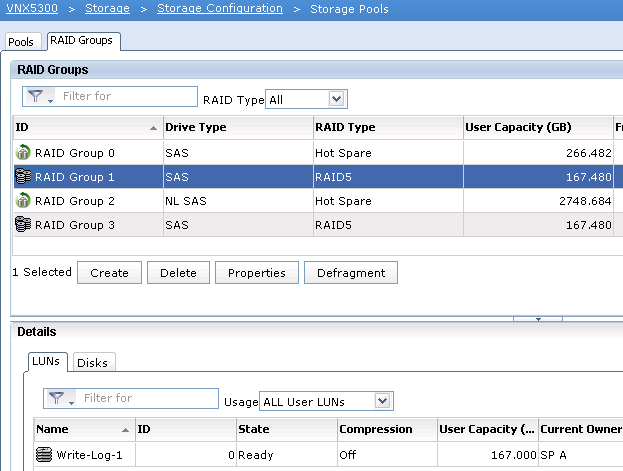The width and height of the screenshot is (623, 471).
Task: Click the Delete button
Action: coord(178,273)
